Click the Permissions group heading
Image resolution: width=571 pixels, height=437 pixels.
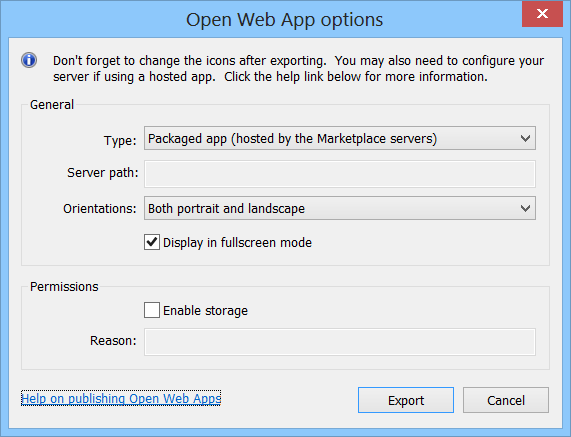pos(64,287)
